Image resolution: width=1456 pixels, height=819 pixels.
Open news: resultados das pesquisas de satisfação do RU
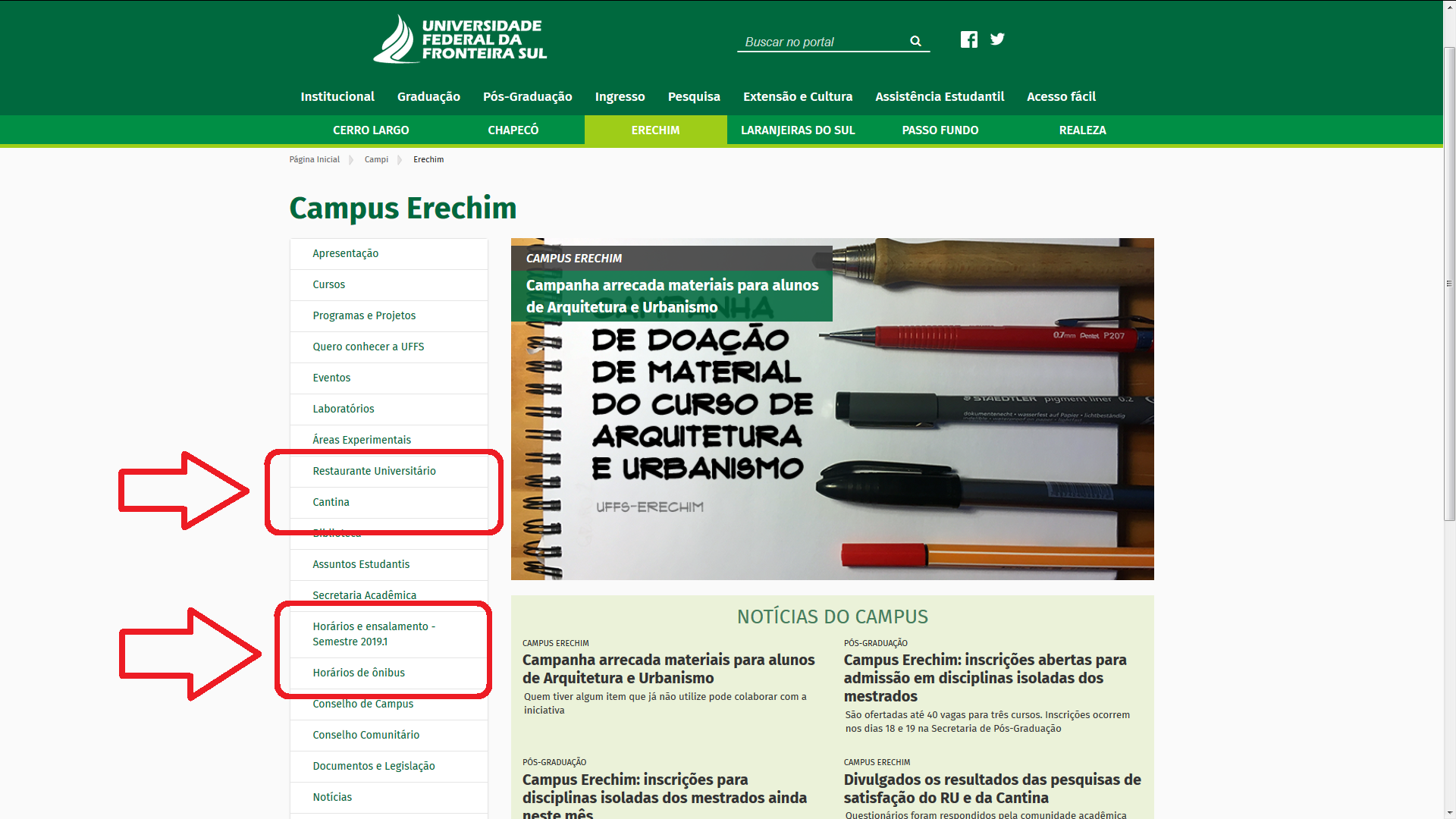click(992, 789)
